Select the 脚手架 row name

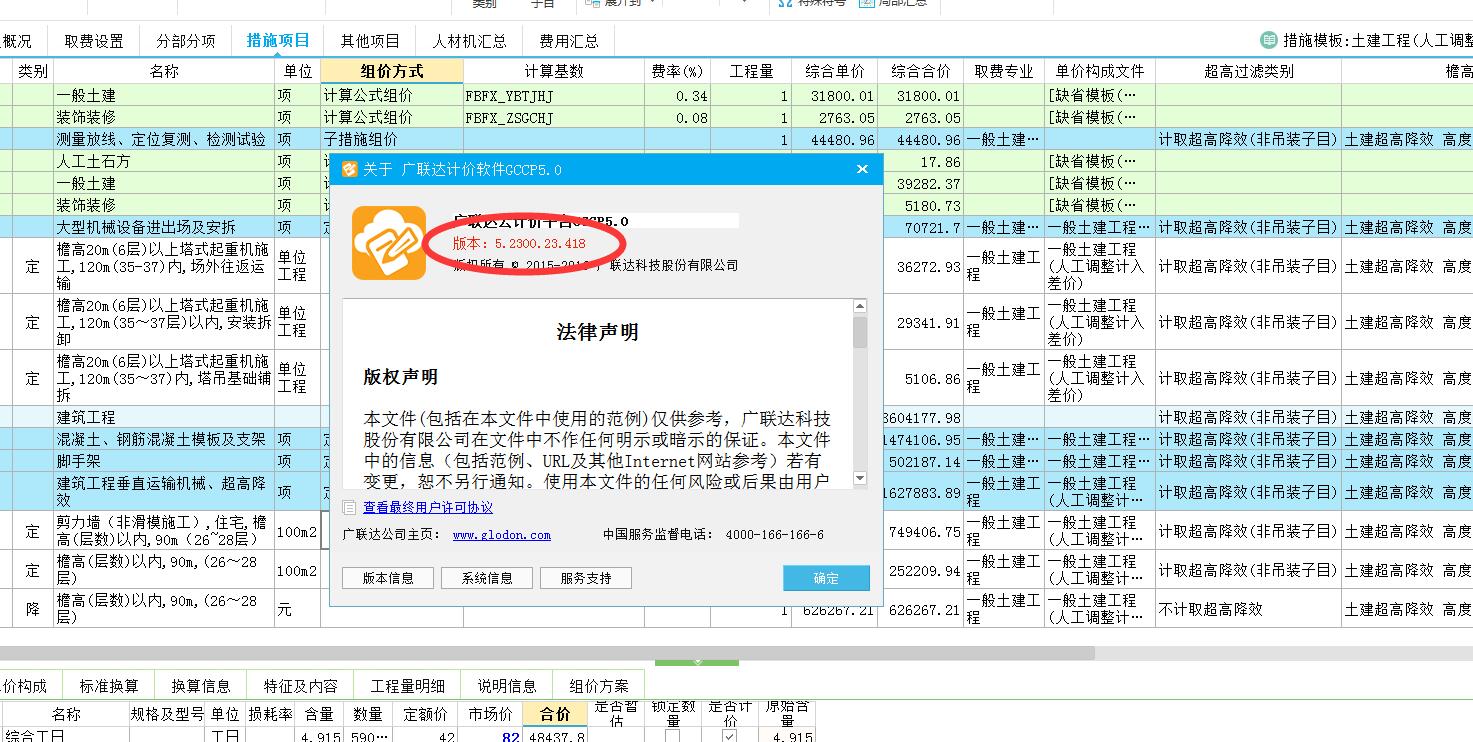[78, 461]
